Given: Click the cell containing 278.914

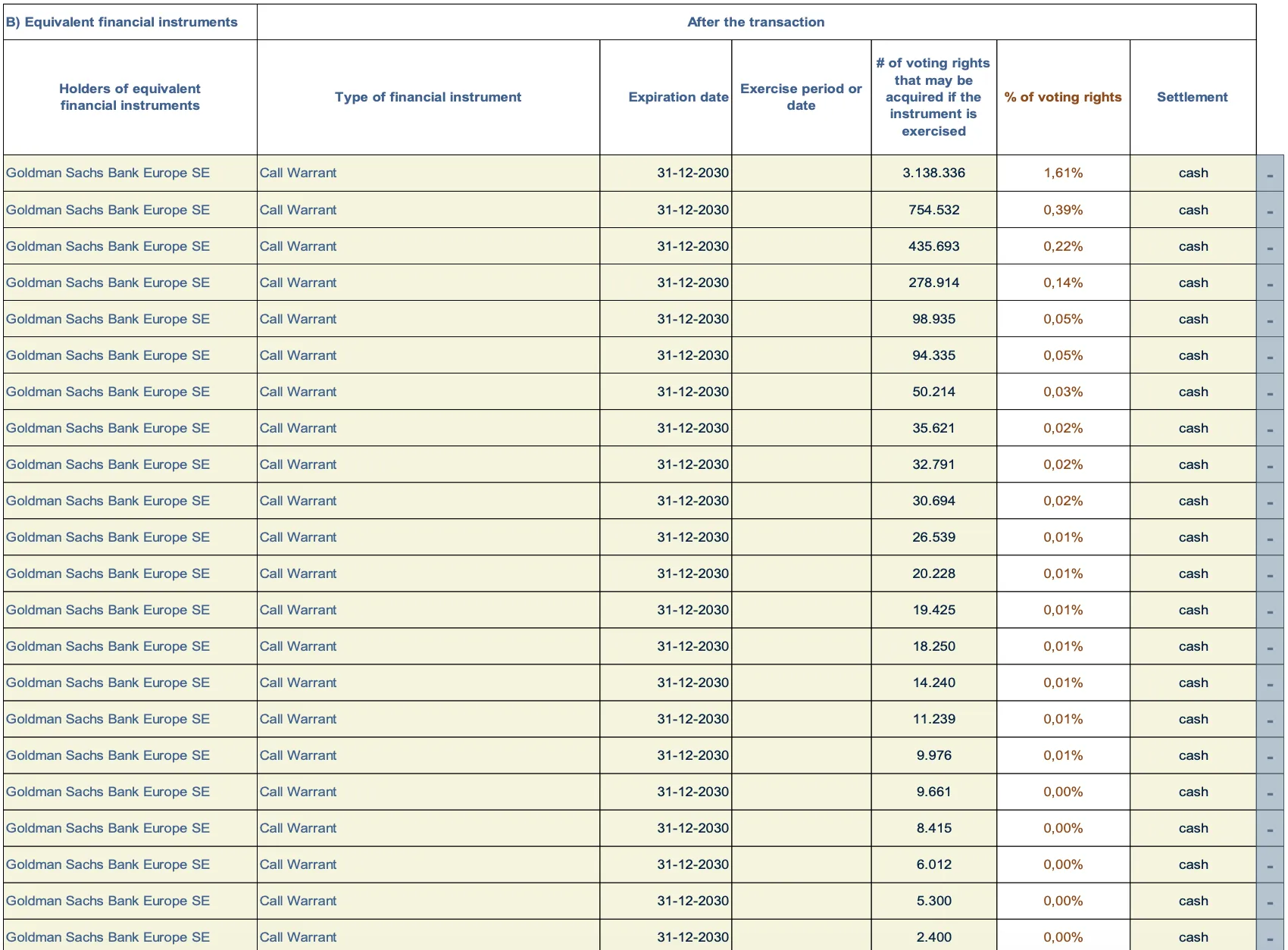Looking at the screenshot, I should pos(934,283).
